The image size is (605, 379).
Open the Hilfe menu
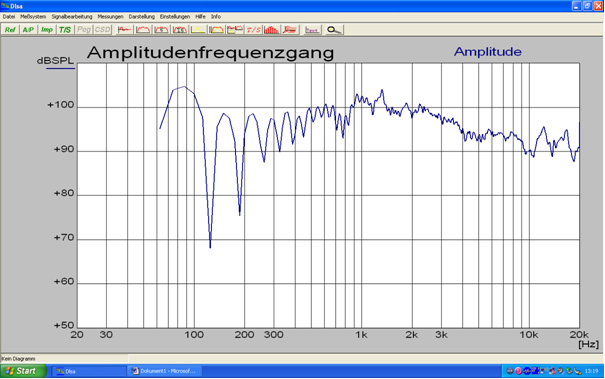tap(200, 17)
